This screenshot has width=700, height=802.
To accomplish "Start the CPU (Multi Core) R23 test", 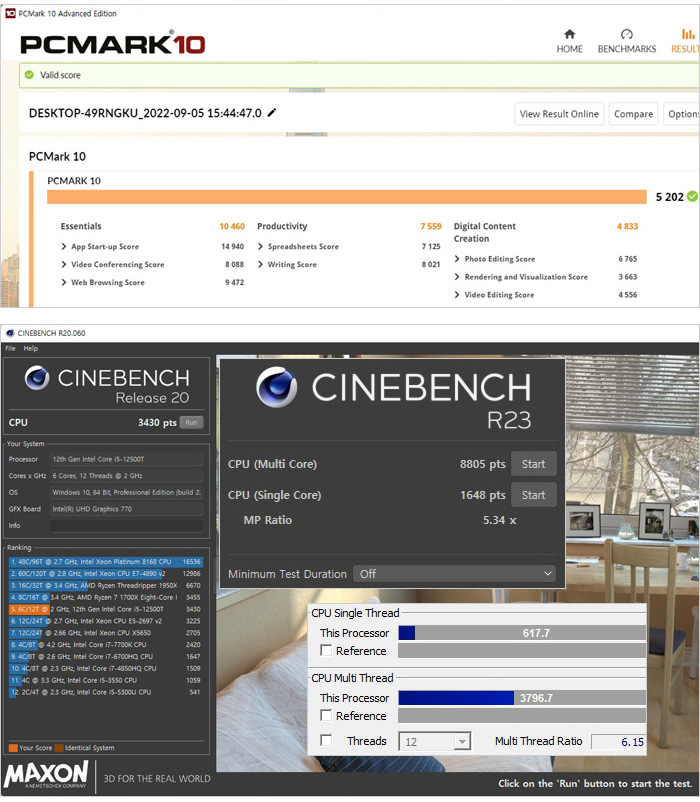I will (x=533, y=464).
